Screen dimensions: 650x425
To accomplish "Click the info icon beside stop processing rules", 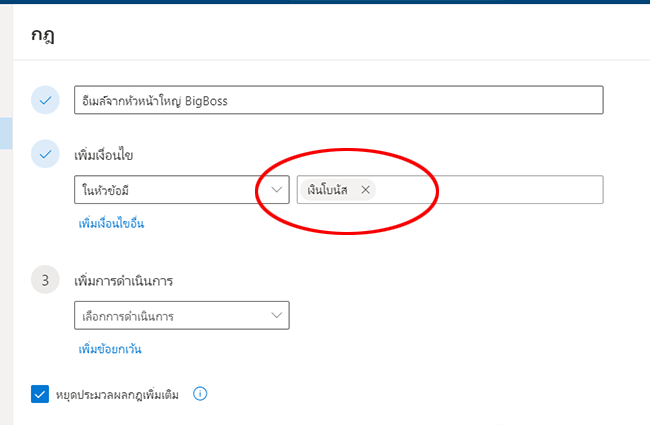I will 200,393.
